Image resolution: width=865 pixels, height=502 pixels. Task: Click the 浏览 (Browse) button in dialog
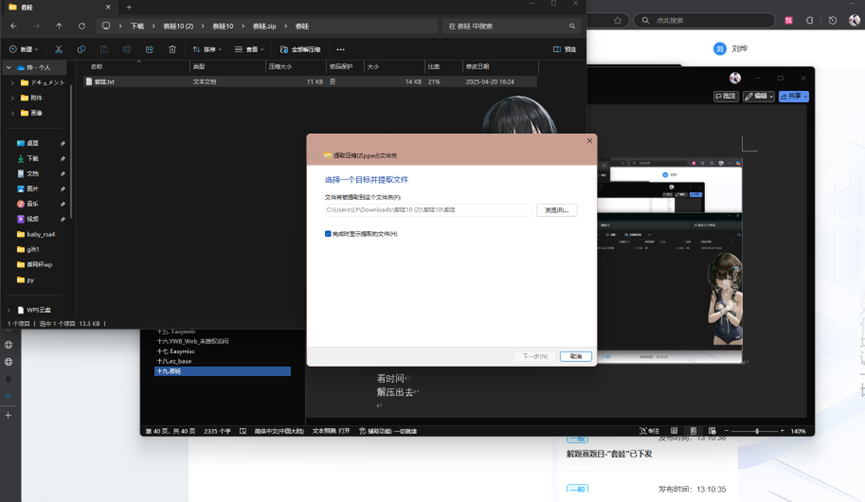tap(556, 210)
